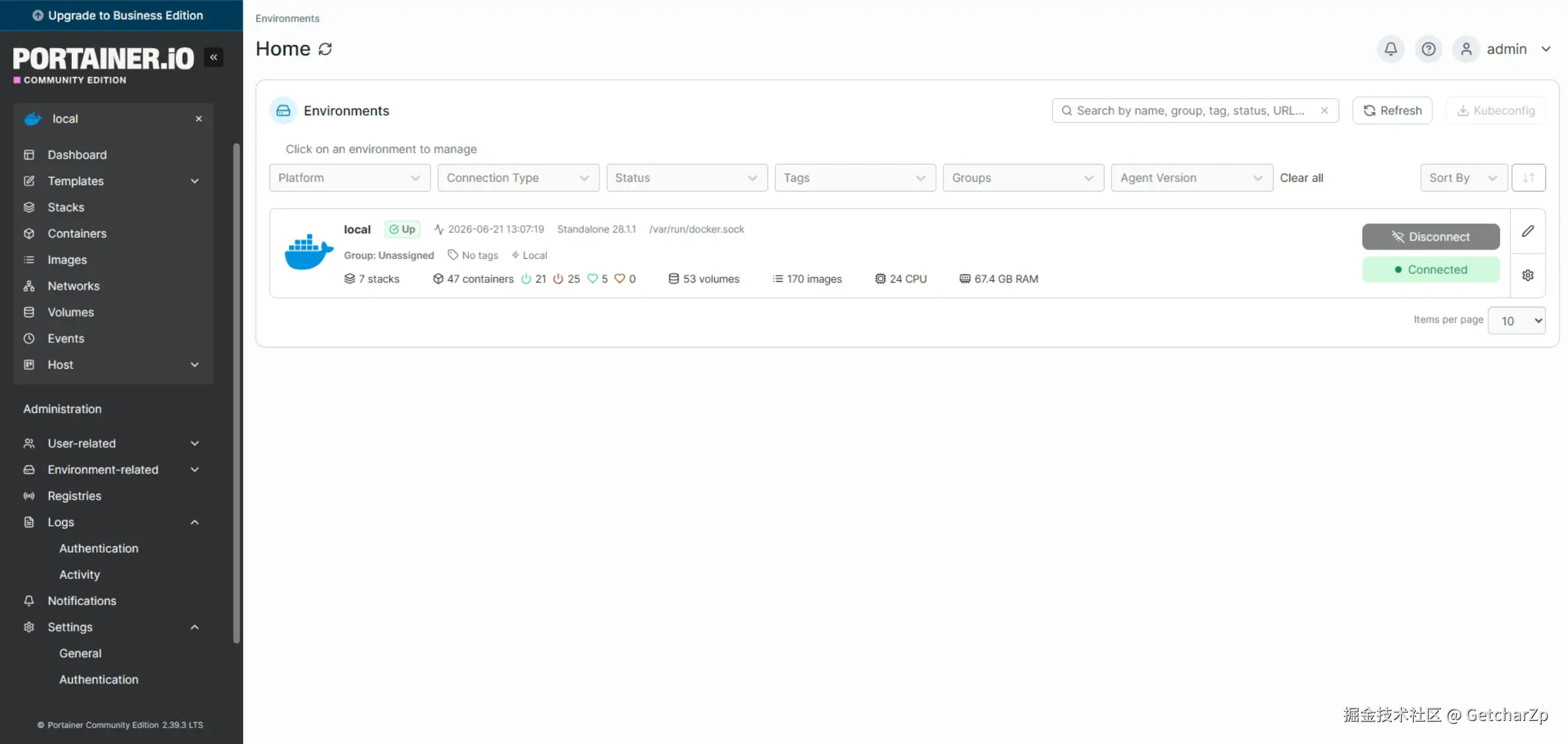The image size is (1568, 744).
Task: Click the 7 stacks count
Action: coord(372,279)
